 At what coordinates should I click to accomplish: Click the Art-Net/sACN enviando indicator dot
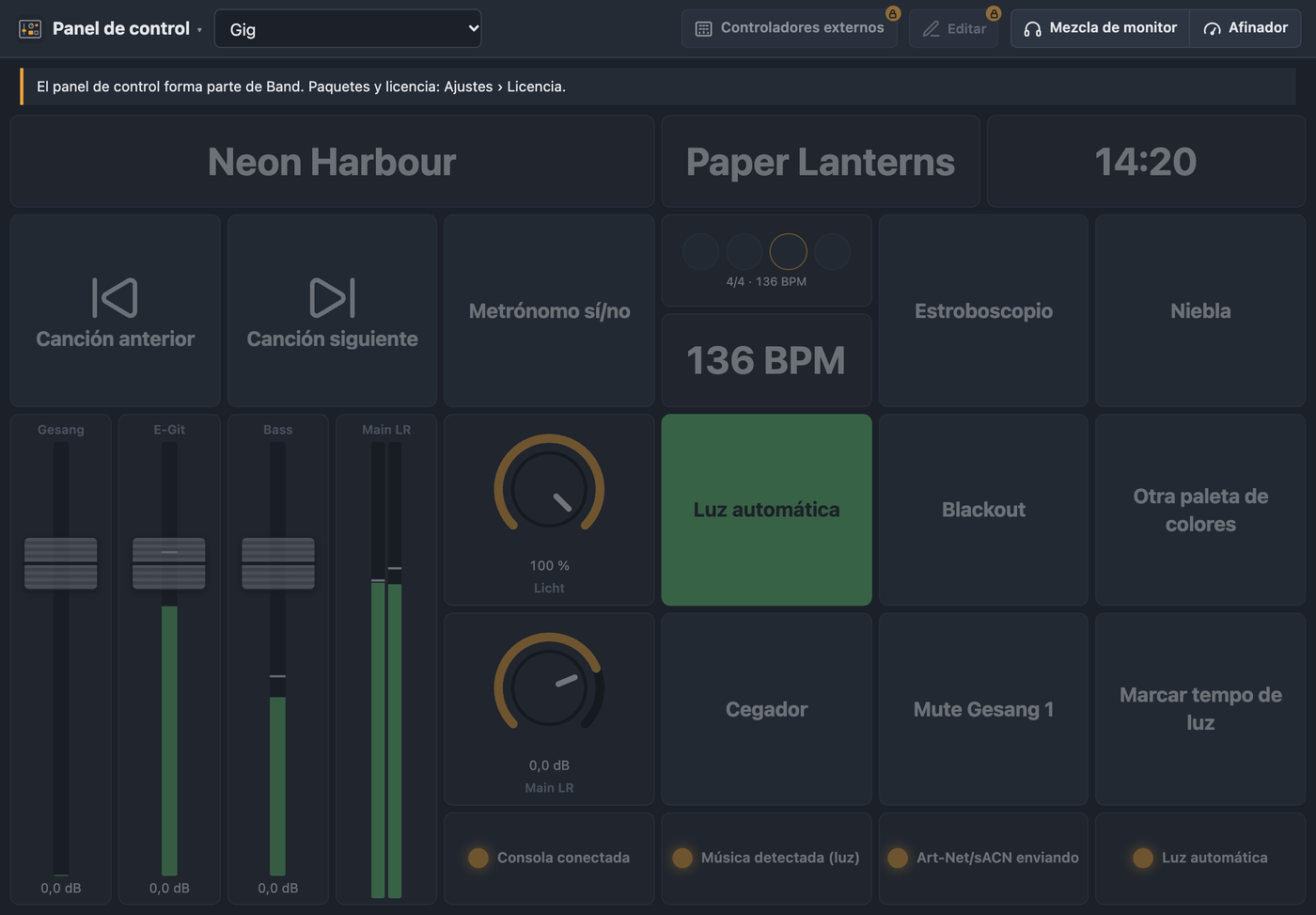898,858
